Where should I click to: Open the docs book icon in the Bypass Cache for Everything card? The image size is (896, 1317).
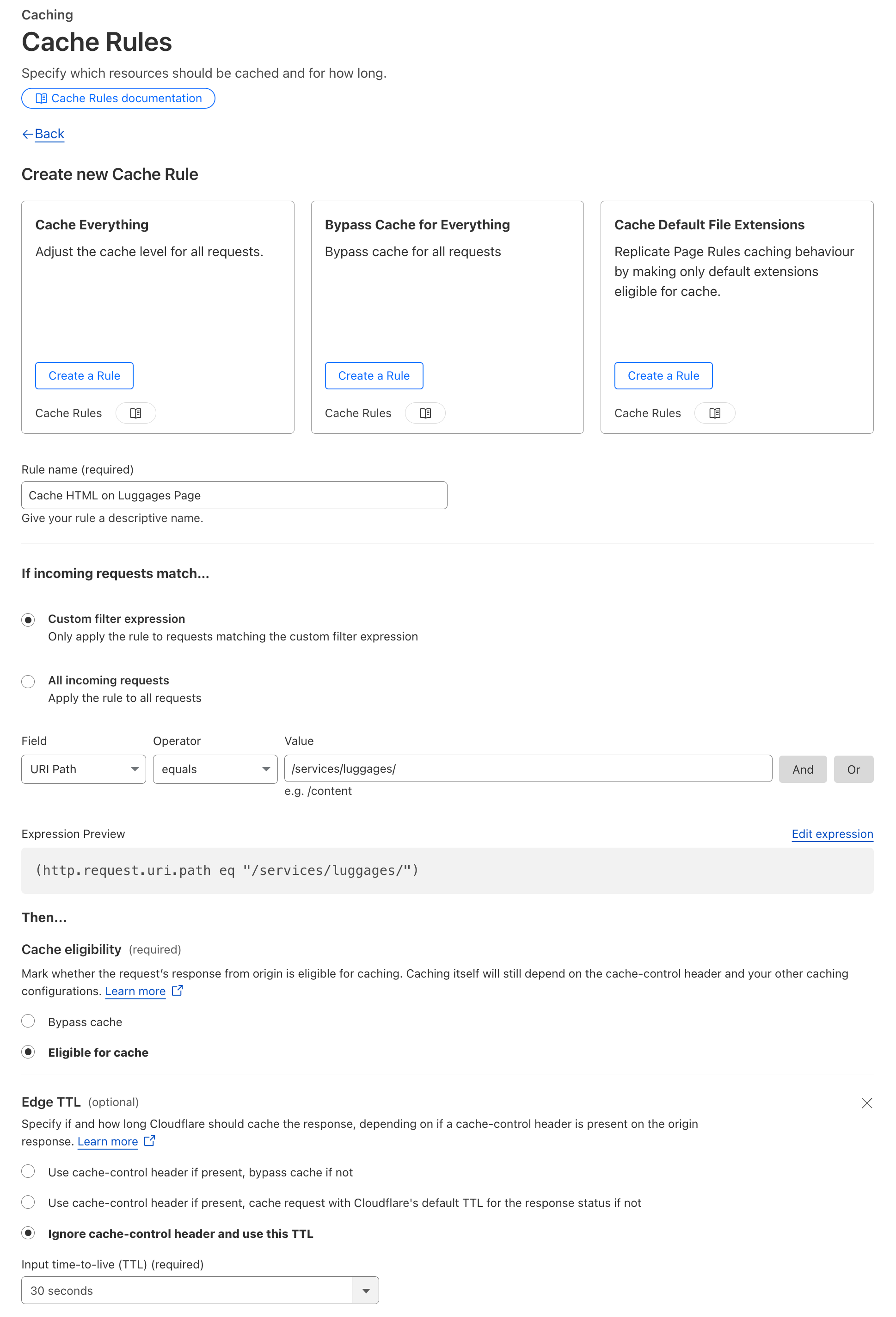(426, 413)
